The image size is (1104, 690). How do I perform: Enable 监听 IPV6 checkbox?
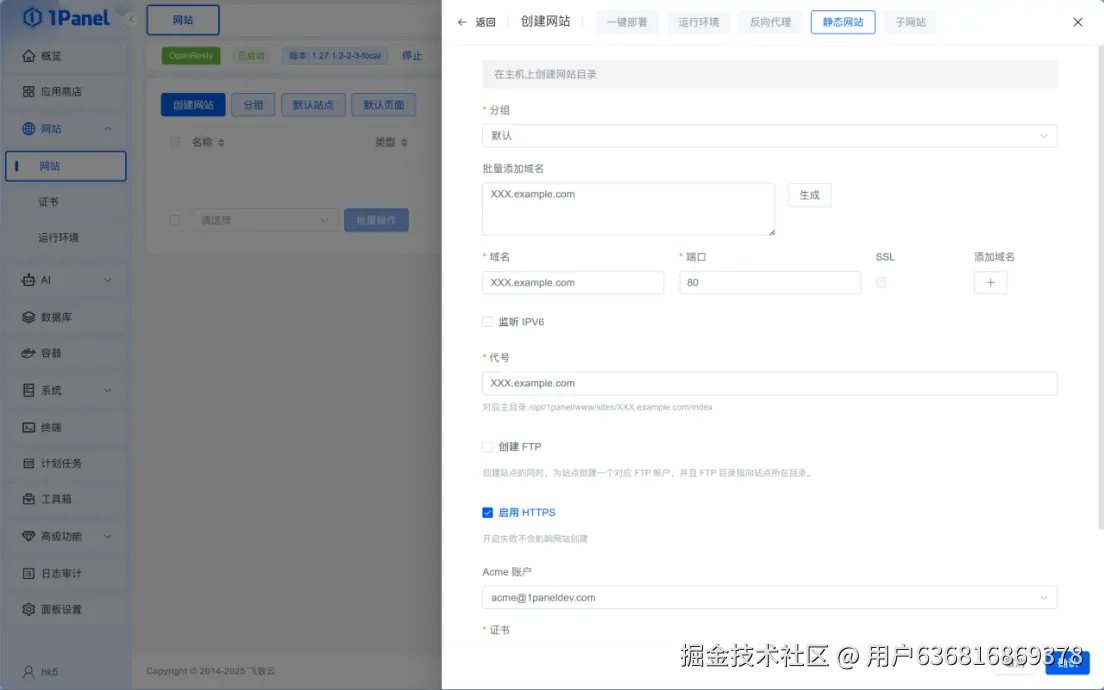click(487, 322)
